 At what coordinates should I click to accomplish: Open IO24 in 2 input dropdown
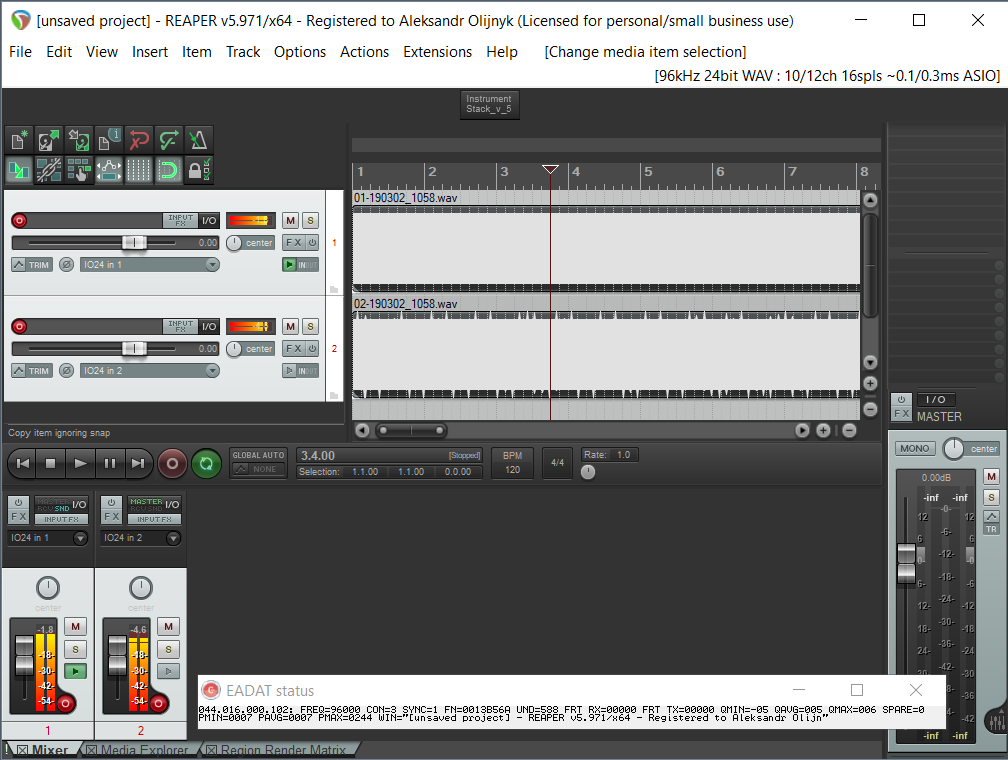[150, 370]
